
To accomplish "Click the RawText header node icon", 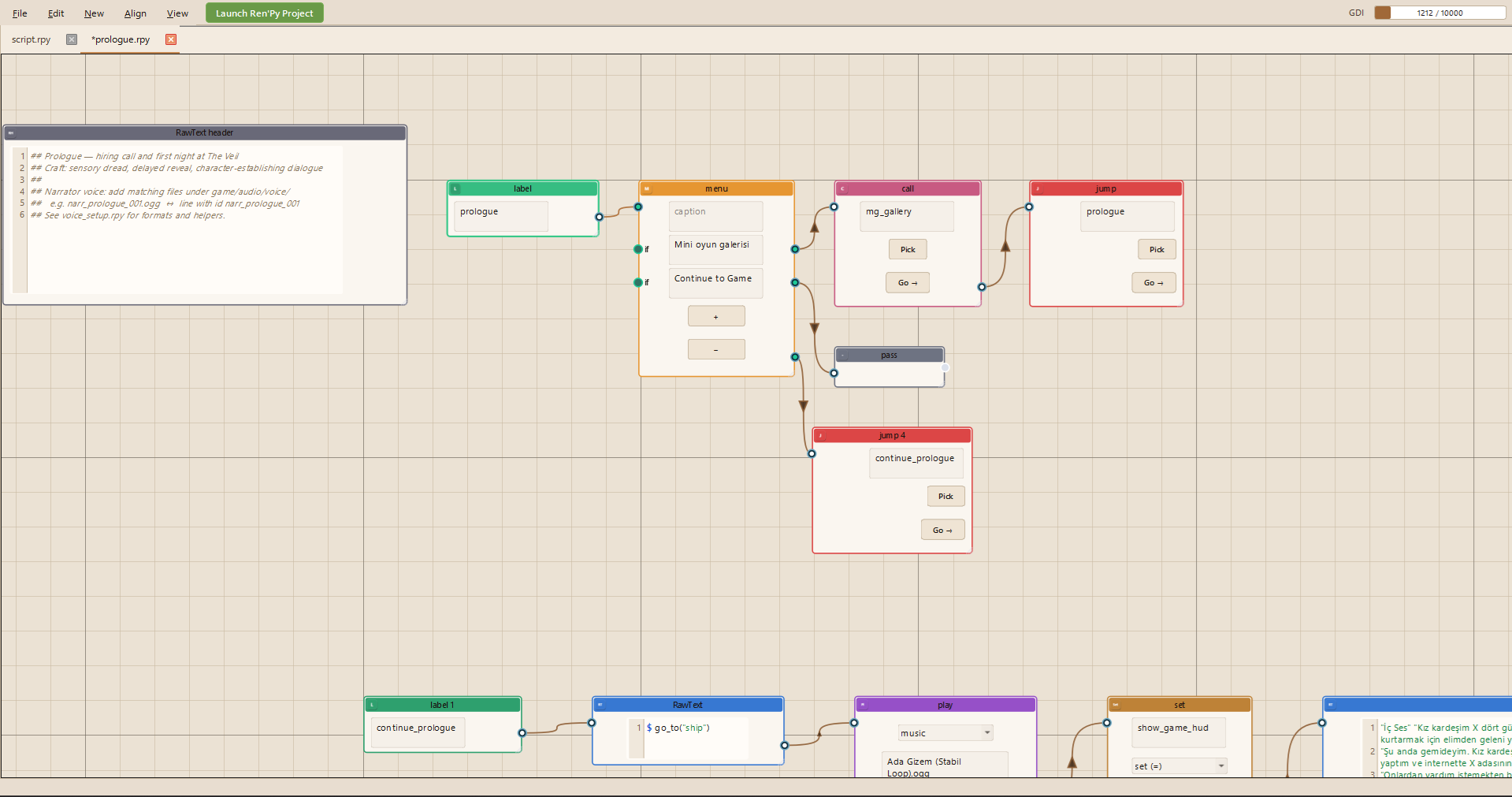I will click(11, 133).
